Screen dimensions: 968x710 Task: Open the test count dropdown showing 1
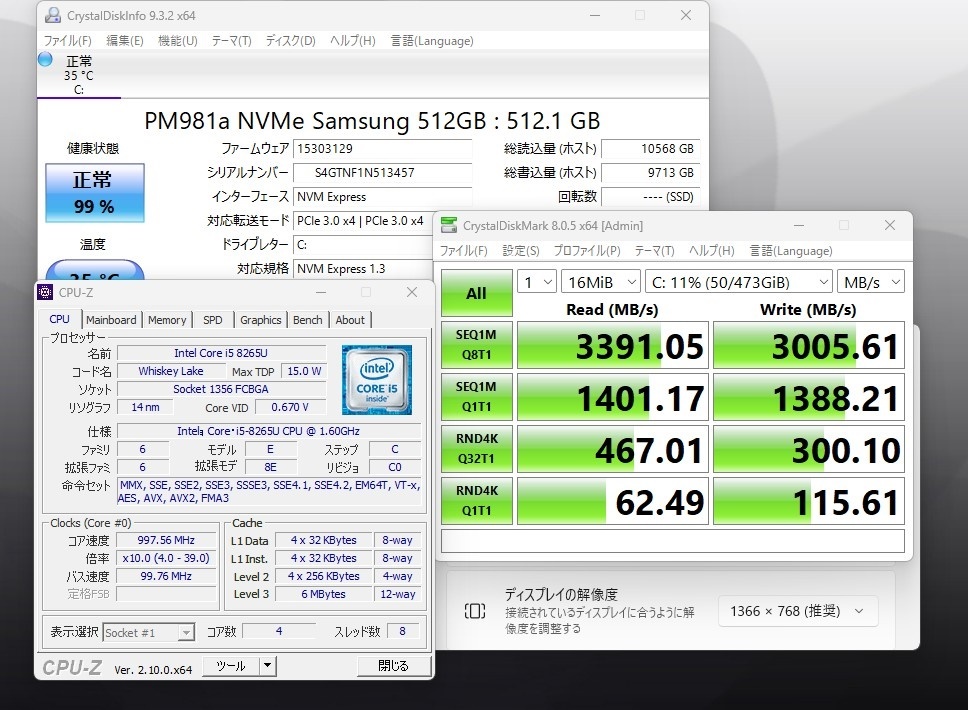(537, 282)
